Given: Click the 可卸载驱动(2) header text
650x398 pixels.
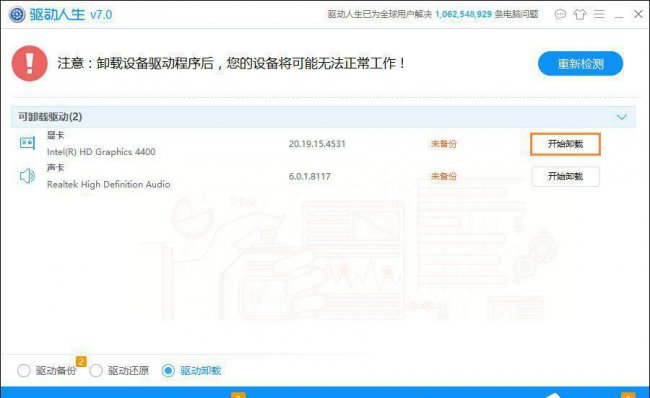Looking at the screenshot, I should coord(50,117).
